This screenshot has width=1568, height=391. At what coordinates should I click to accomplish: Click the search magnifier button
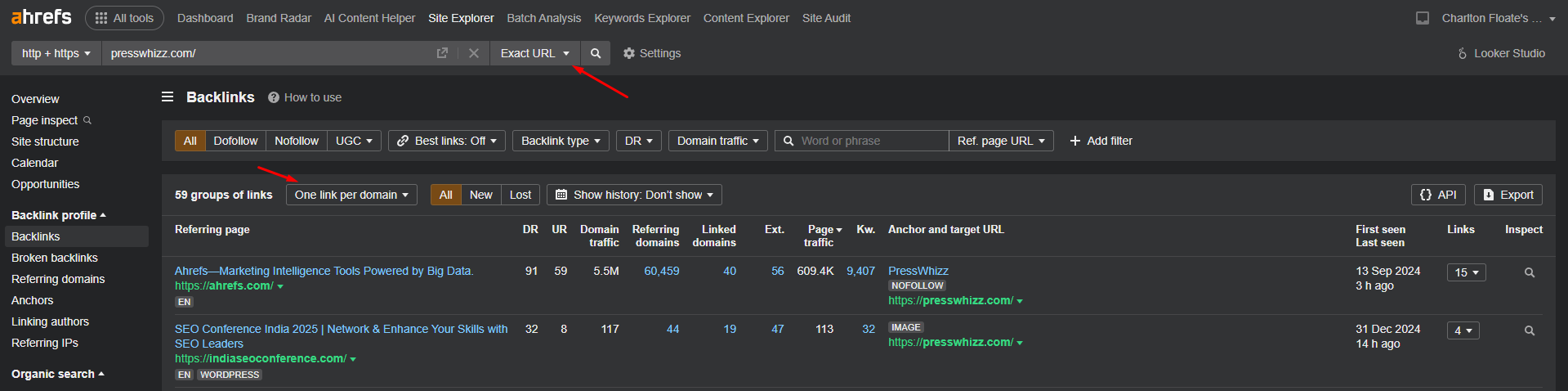(596, 53)
